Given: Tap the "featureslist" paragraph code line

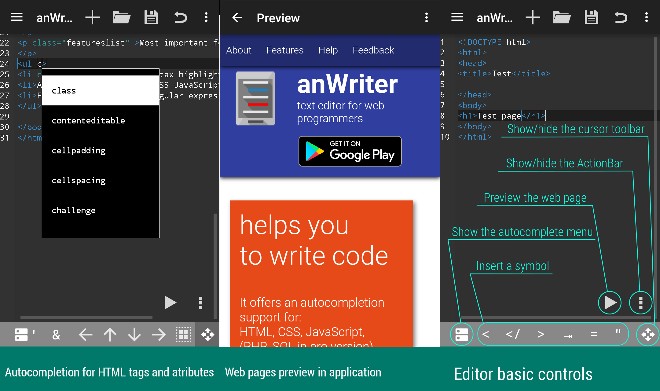Looking at the screenshot, I should pos(118,43).
